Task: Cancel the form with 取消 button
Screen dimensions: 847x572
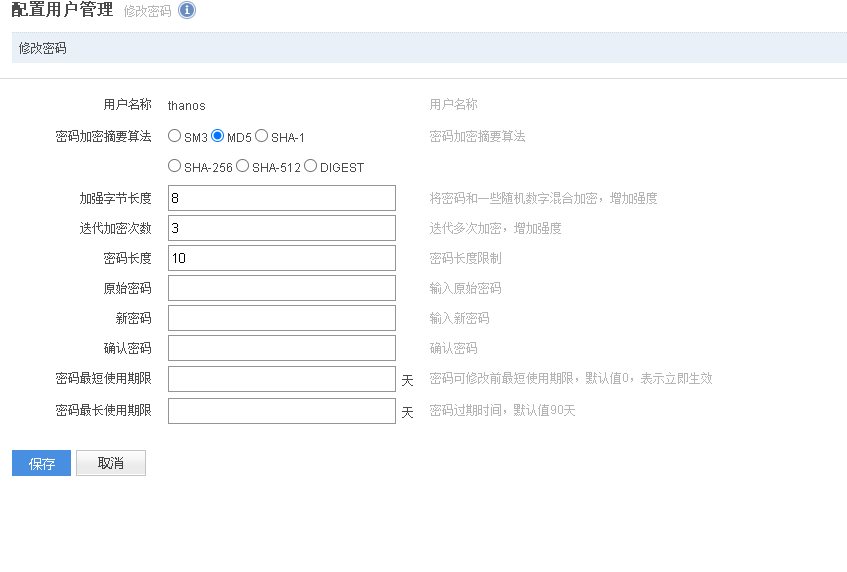Action: pyautogui.click(x=111, y=463)
